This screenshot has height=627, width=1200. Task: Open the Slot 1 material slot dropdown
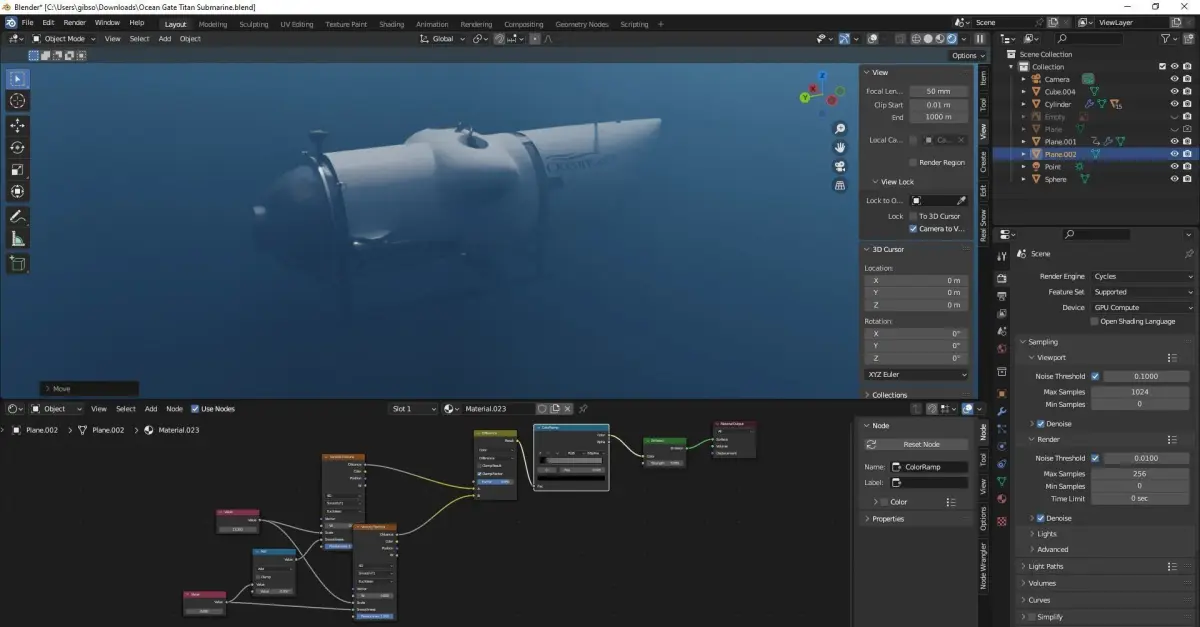tap(413, 409)
